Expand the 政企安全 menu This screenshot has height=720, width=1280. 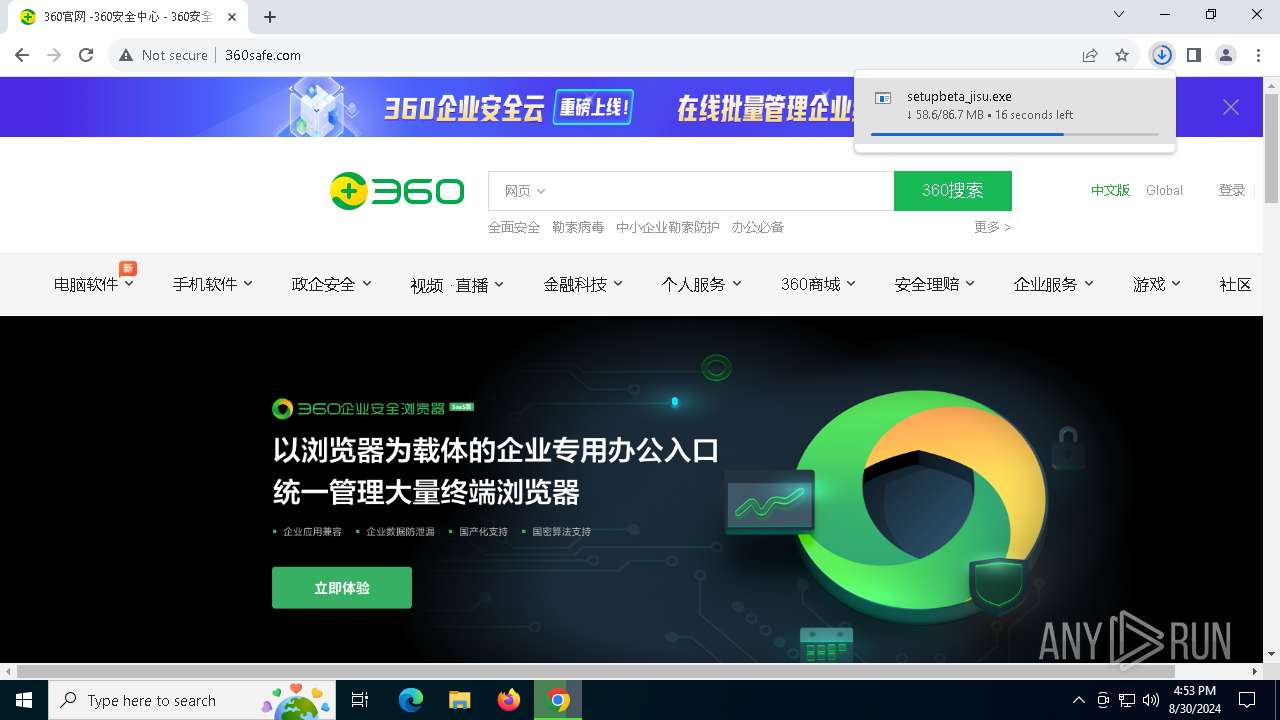(x=331, y=284)
